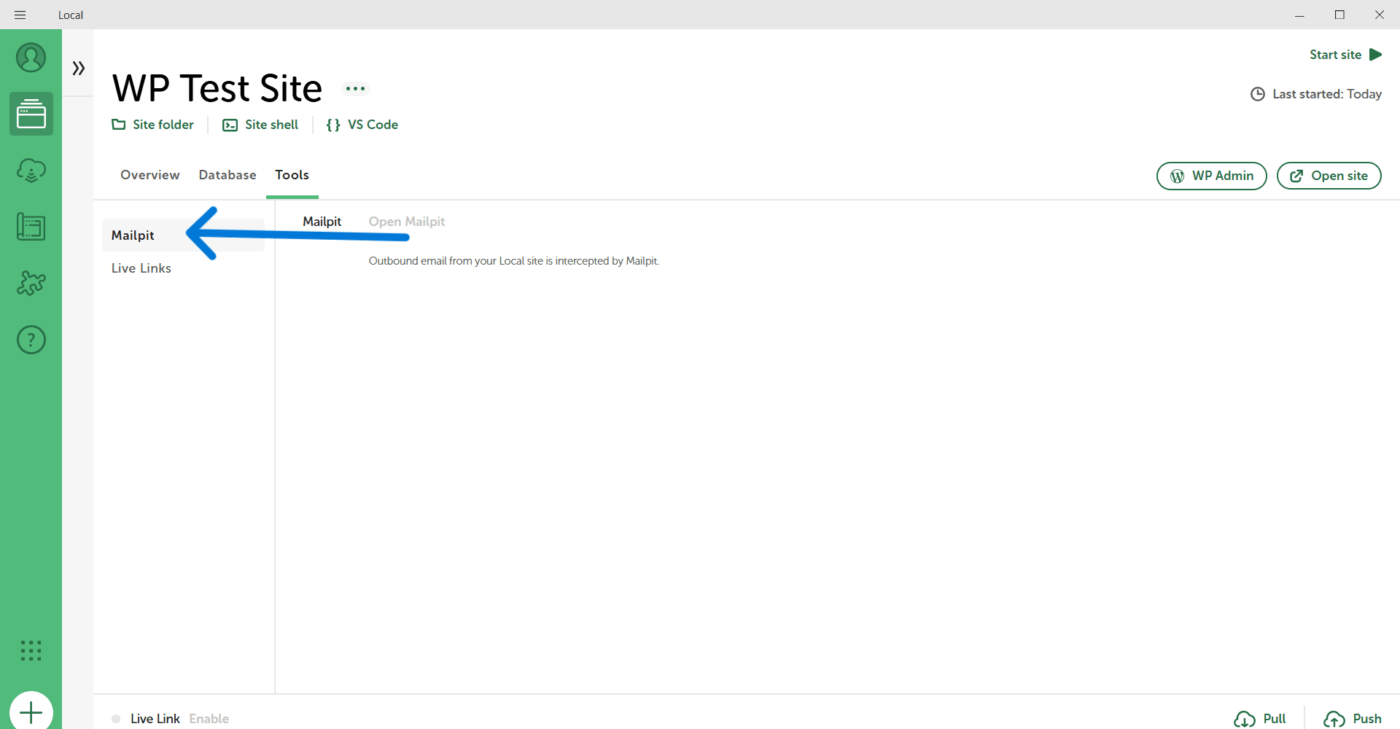Image resolution: width=1400 pixels, height=729 pixels.
Task: Click the Last started: Today text
Action: click(x=1327, y=94)
